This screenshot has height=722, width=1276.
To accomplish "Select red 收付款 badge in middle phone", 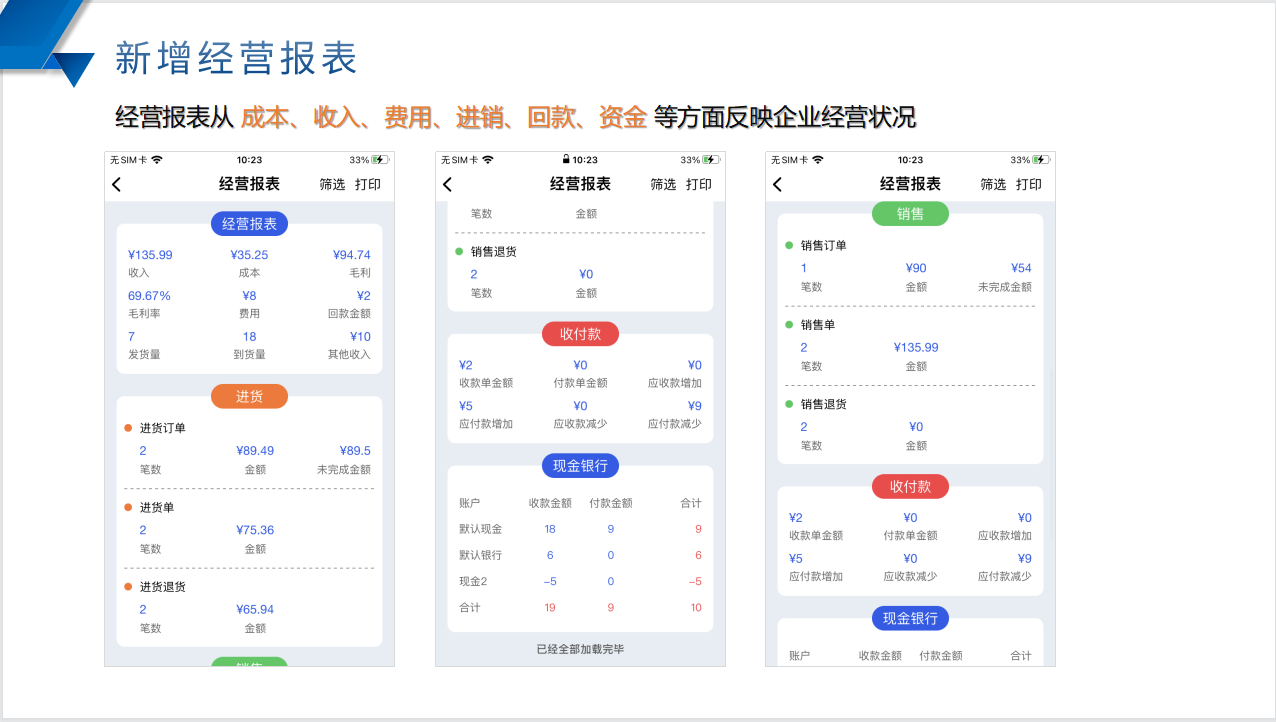I will 580,334.
